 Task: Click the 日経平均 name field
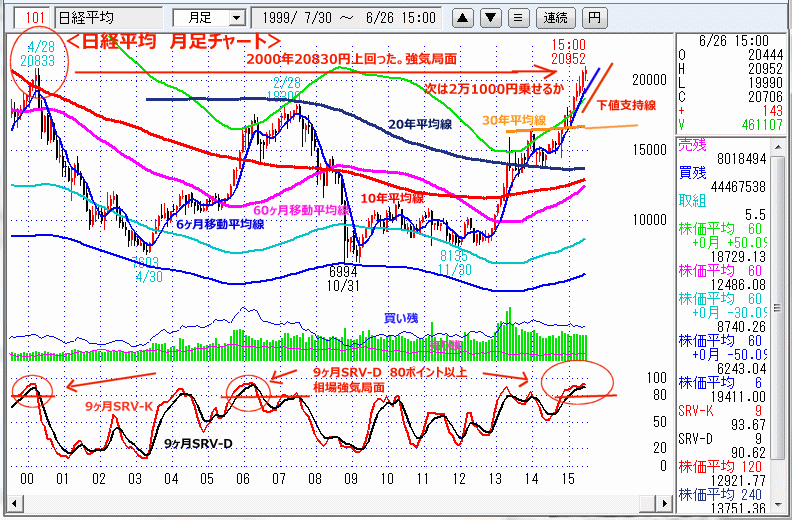(x=107, y=17)
